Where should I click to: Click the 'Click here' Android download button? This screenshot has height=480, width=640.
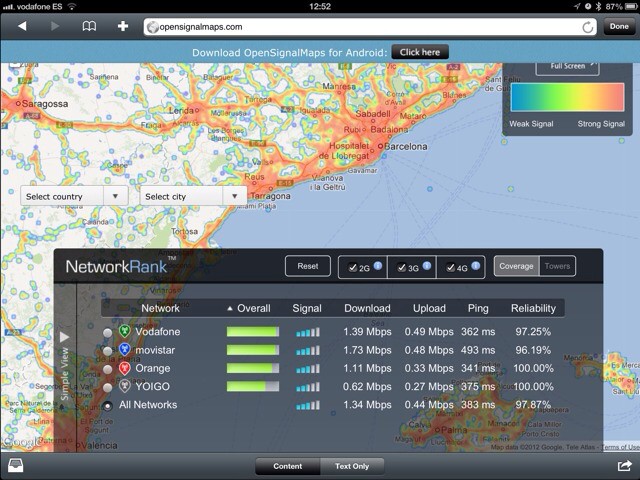coord(420,52)
